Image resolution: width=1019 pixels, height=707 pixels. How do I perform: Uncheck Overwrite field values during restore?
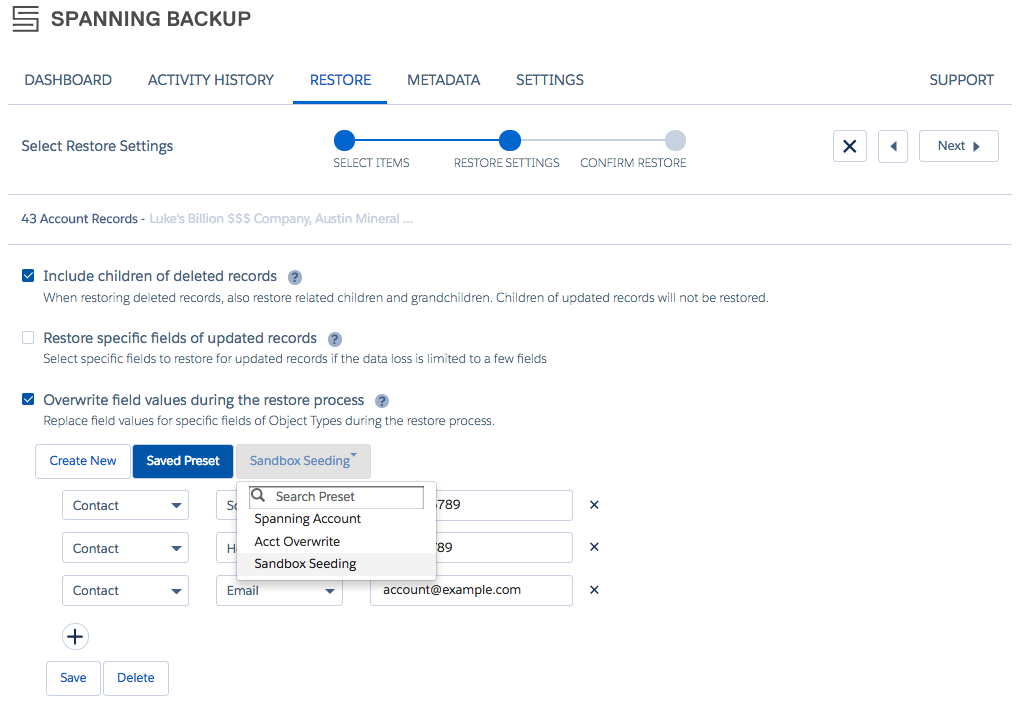coord(28,399)
